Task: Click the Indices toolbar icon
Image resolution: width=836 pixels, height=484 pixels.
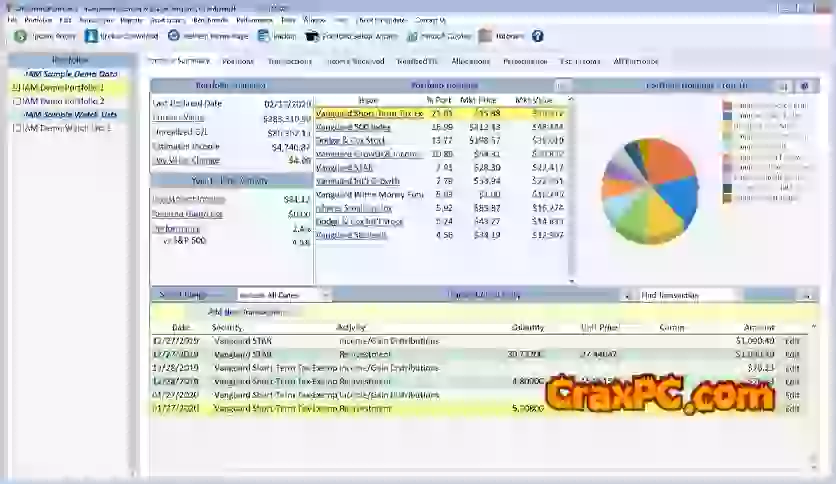Action: [x=264, y=36]
